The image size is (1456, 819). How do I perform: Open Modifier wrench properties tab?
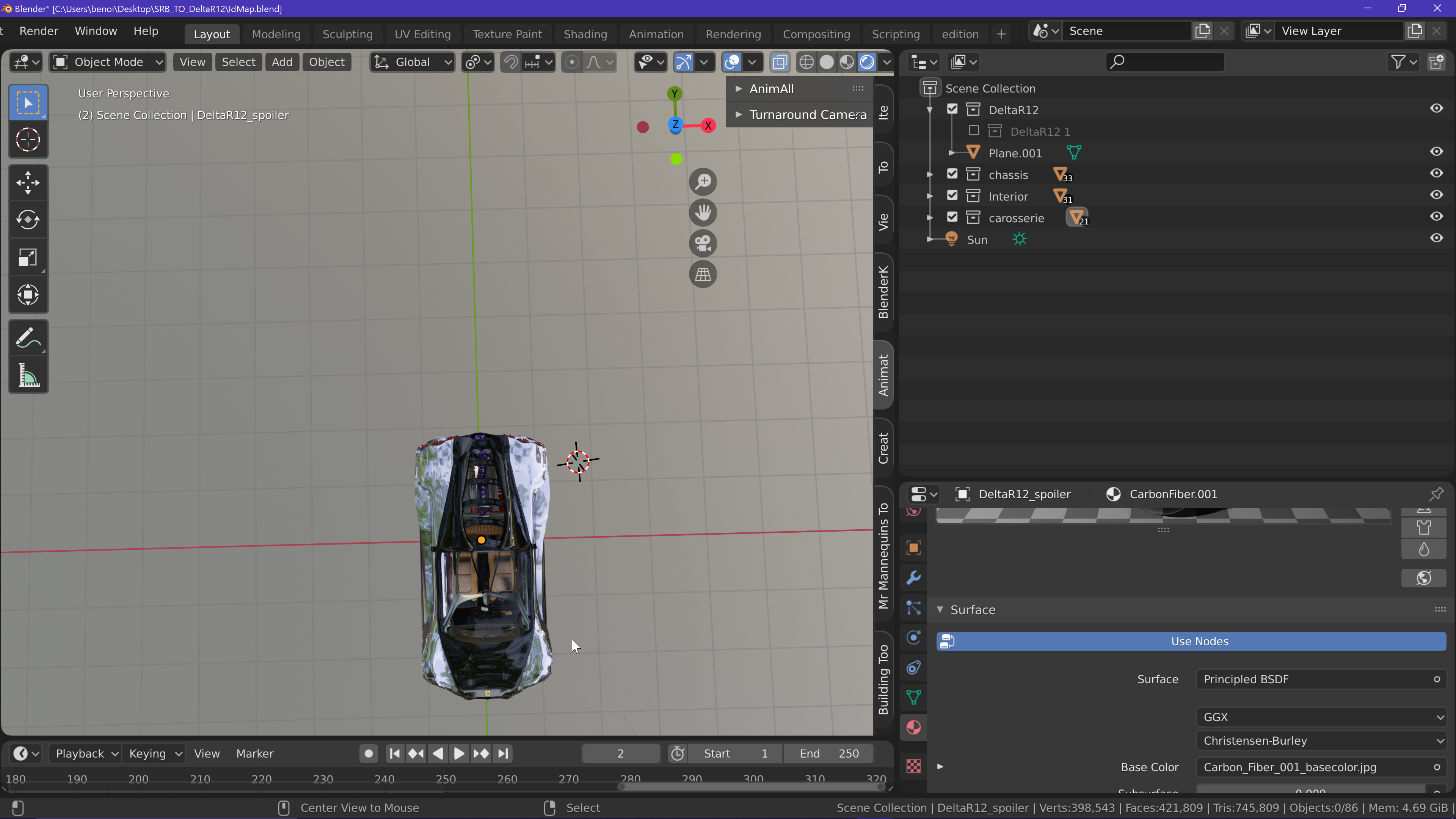coord(913,577)
